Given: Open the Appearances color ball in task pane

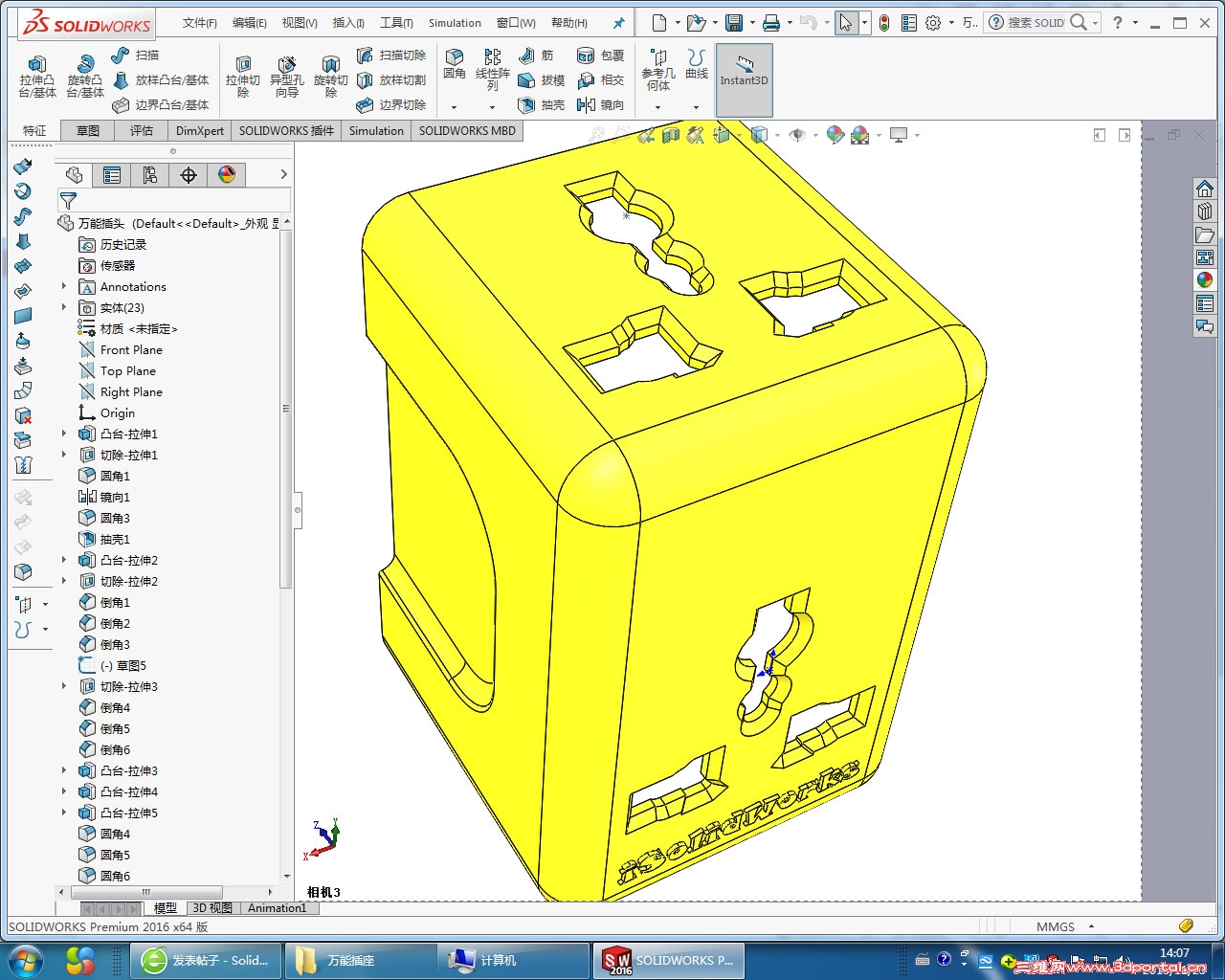Looking at the screenshot, I should [x=1205, y=280].
